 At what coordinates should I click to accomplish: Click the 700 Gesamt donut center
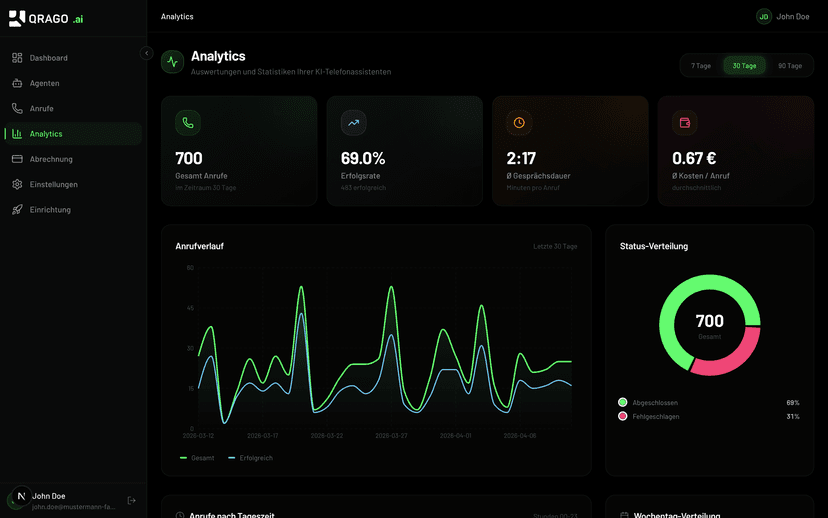(710, 325)
